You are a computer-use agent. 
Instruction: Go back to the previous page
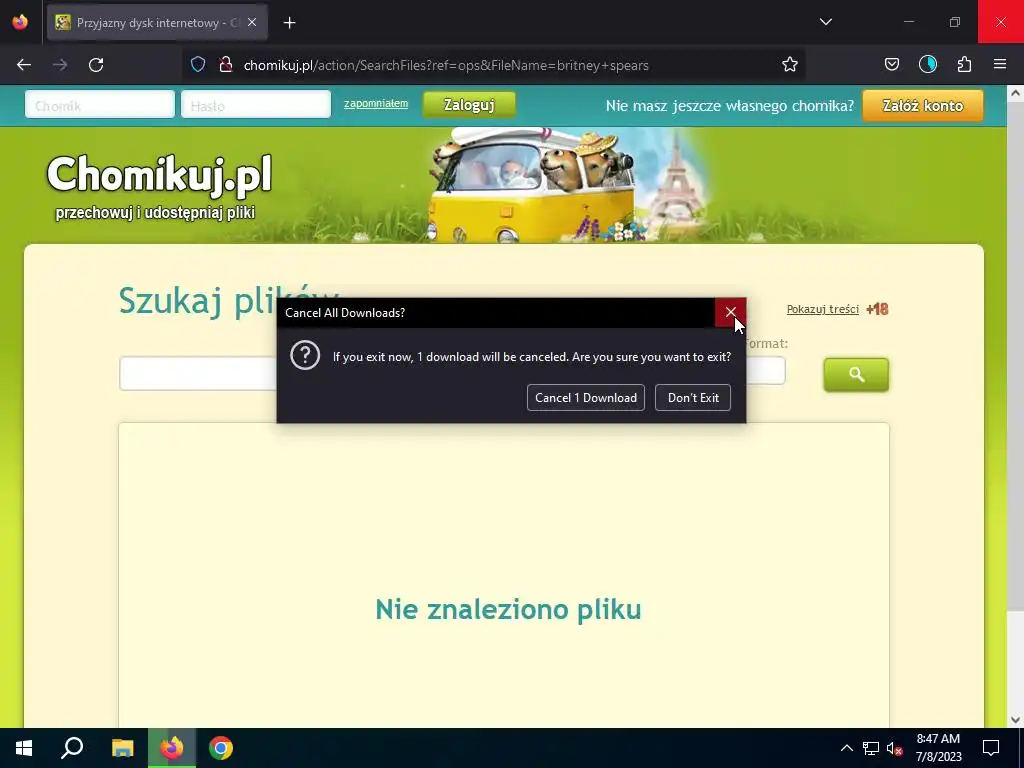click(x=24, y=65)
